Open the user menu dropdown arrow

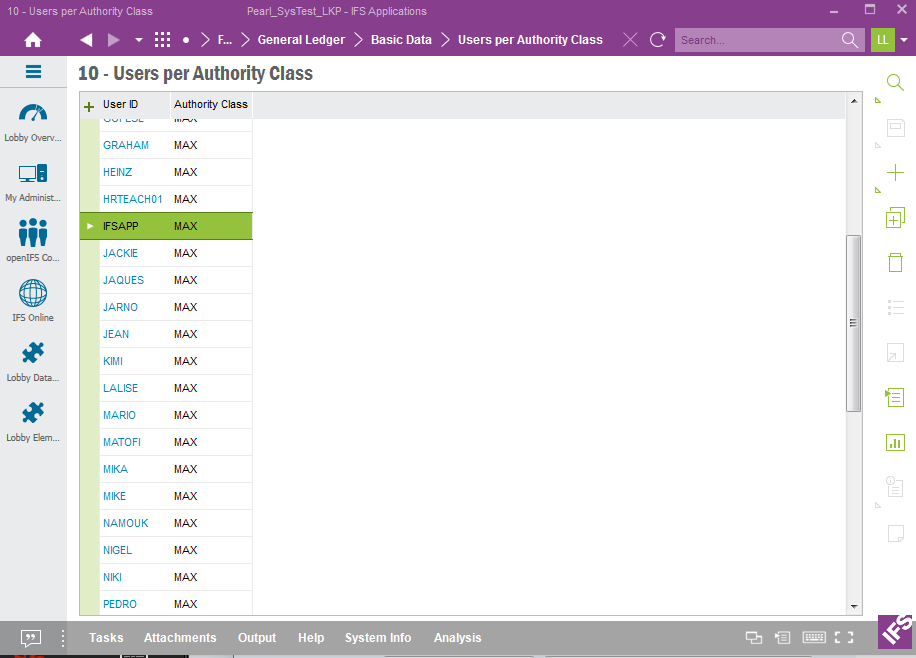[x=904, y=40]
